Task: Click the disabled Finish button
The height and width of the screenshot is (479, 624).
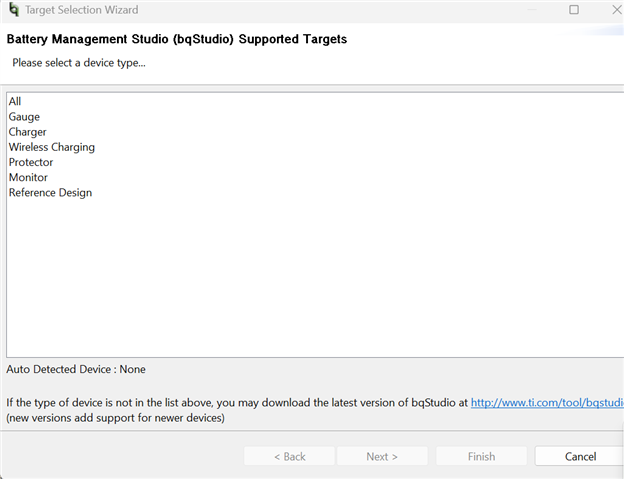Action: click(482, 456)
